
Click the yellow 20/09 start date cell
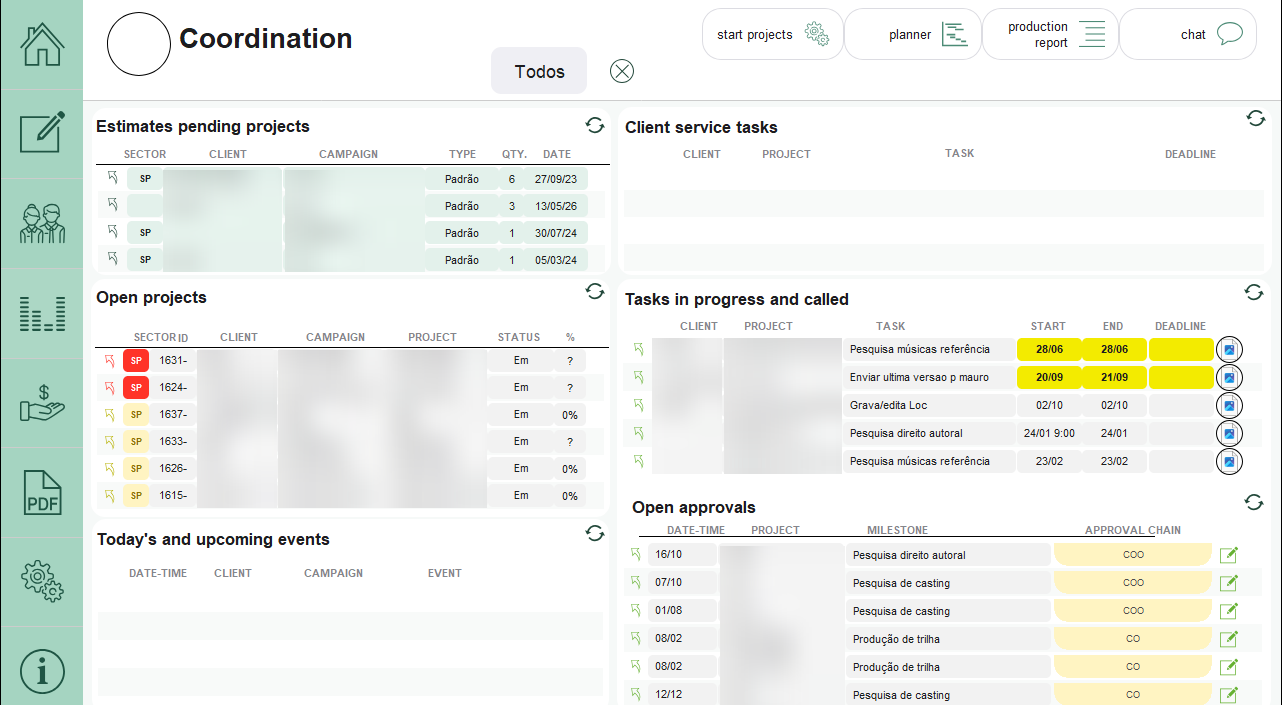coord(1049,378)
